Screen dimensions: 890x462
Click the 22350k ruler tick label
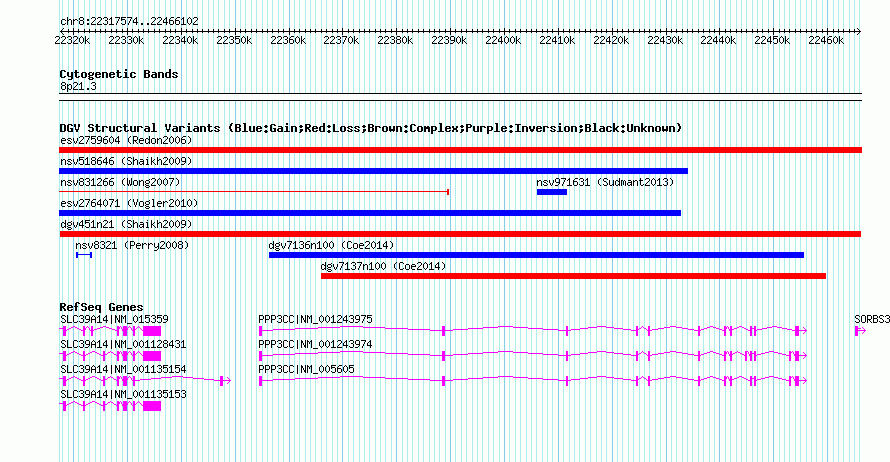click(234, 40)
